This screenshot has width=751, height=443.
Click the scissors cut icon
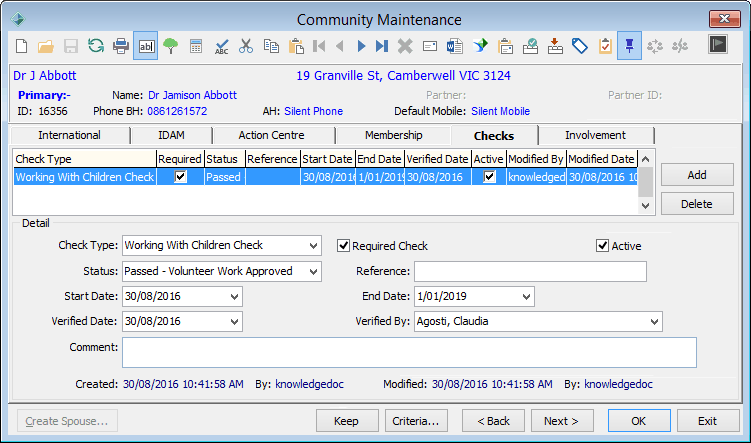(x=246, y=46)
